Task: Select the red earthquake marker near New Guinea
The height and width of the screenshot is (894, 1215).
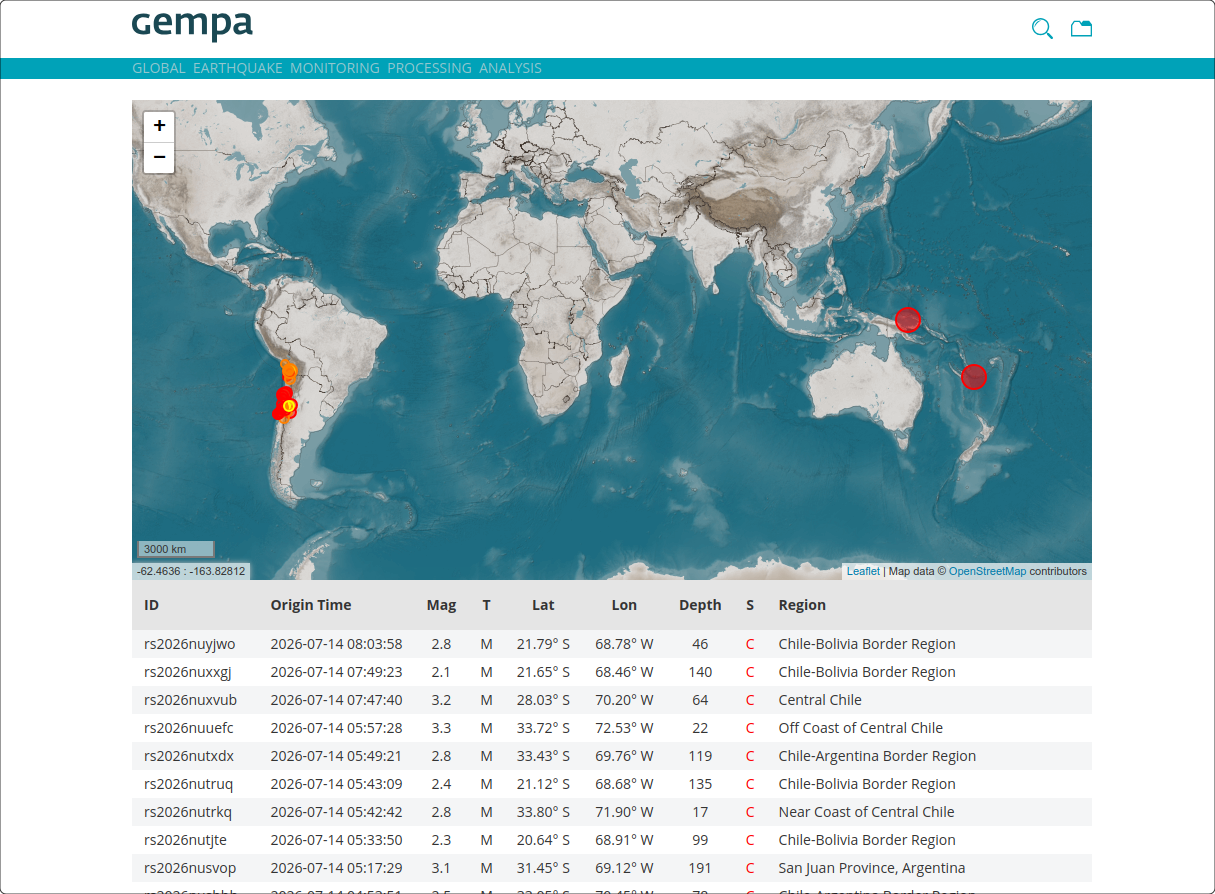Action: click(x=908, y=320)
